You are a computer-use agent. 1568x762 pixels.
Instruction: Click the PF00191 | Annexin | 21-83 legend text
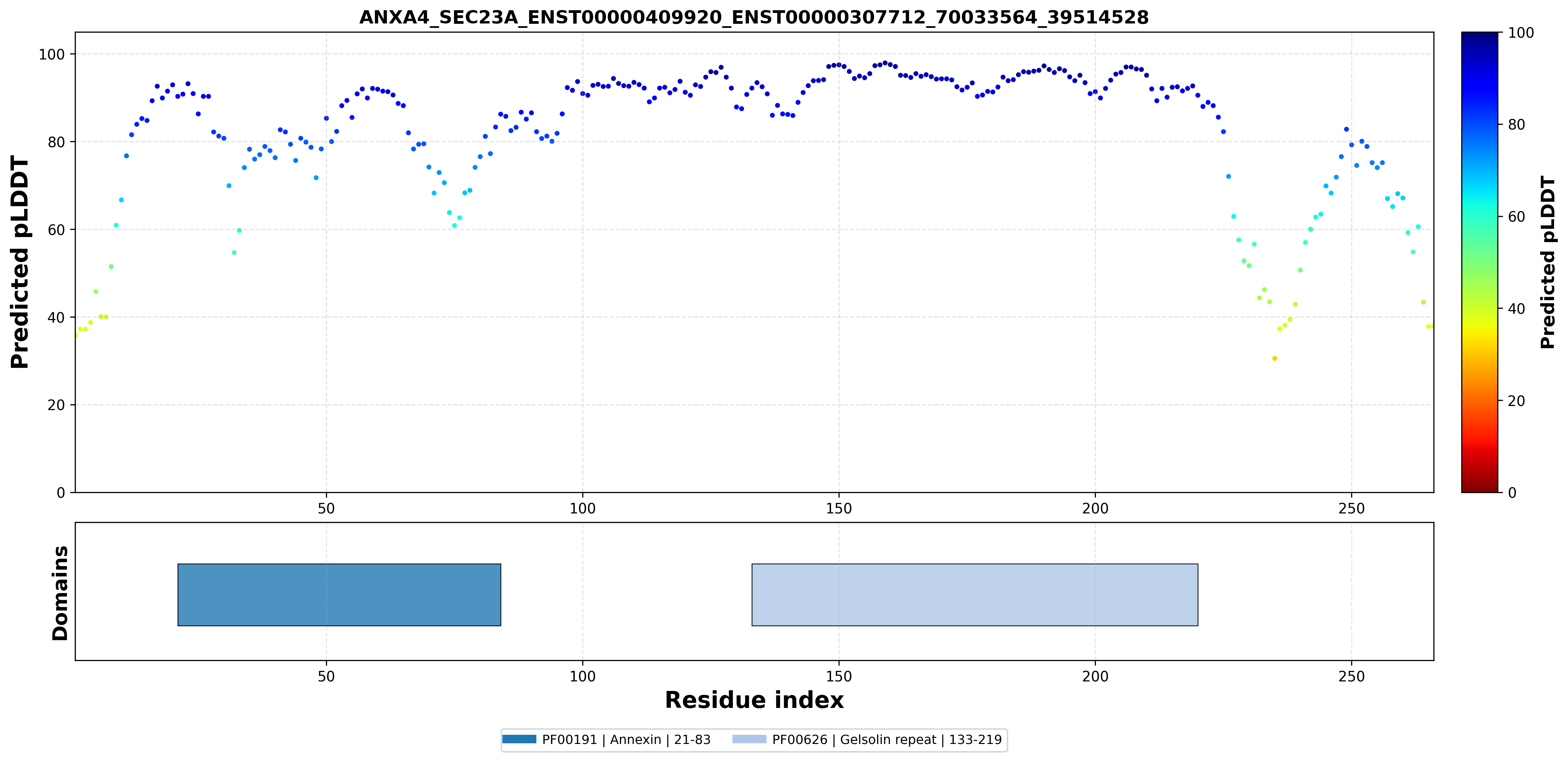[x=626, y=740]
